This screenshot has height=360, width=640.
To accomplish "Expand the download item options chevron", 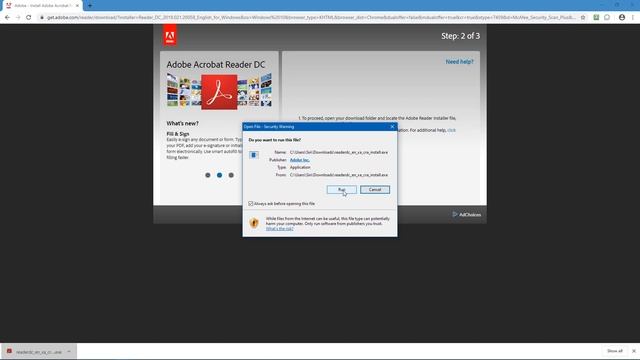I will 69,351.
